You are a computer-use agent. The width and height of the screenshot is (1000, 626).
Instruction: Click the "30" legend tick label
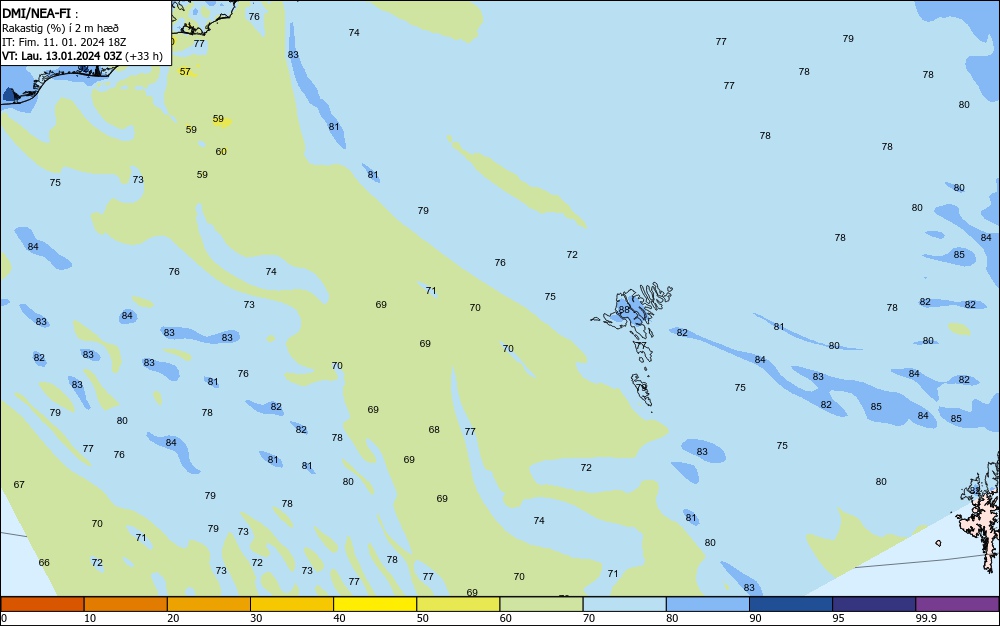pos(256,618)
